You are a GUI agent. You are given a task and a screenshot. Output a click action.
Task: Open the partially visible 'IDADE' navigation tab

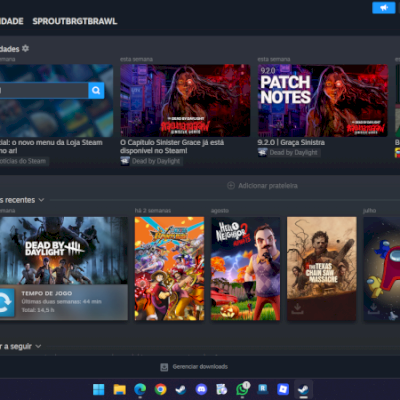click(12, 21)
